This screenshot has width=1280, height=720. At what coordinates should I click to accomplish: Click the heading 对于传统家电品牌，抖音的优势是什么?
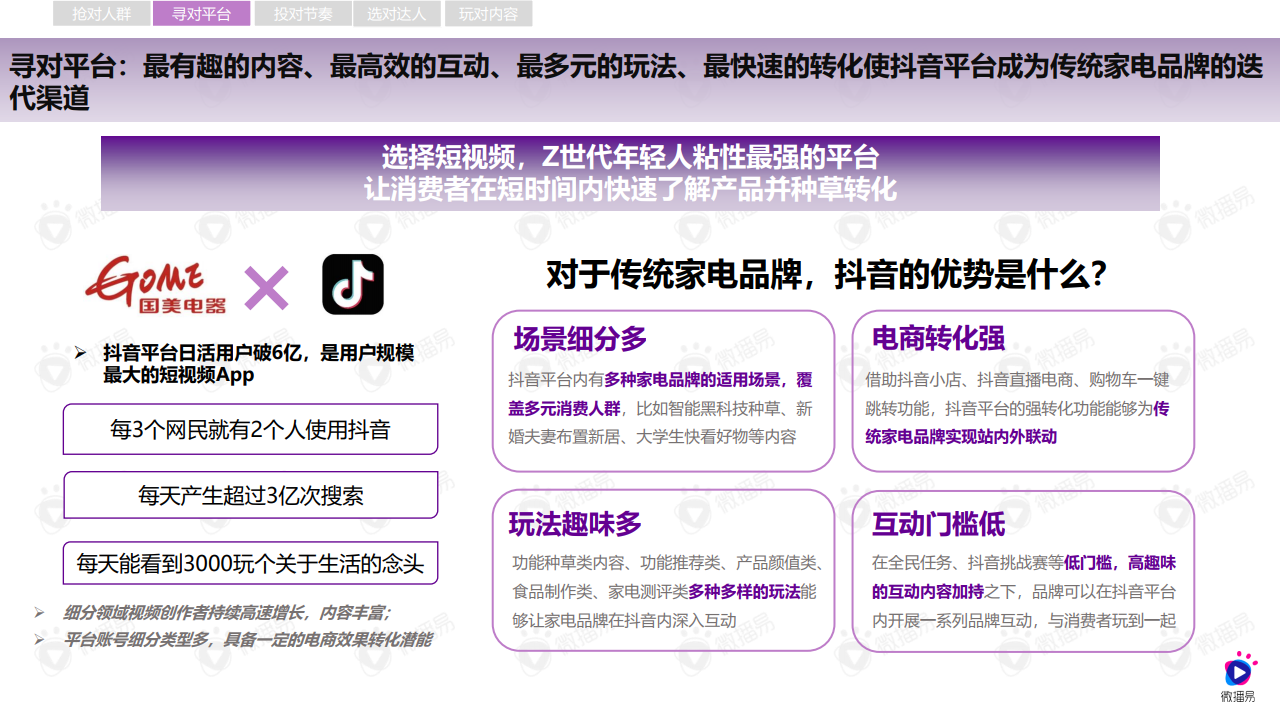[x=826, y=273]
